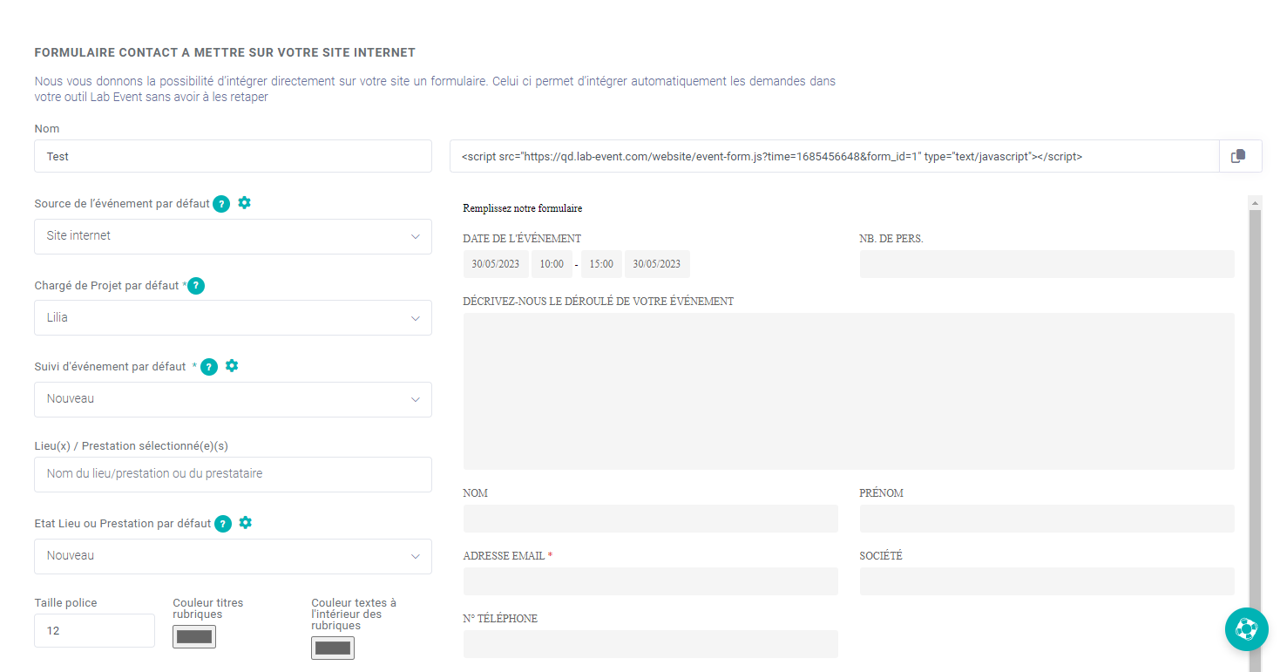The image size is (1280, 672).
Task: Click the event description text area
Action: (849, 391)
